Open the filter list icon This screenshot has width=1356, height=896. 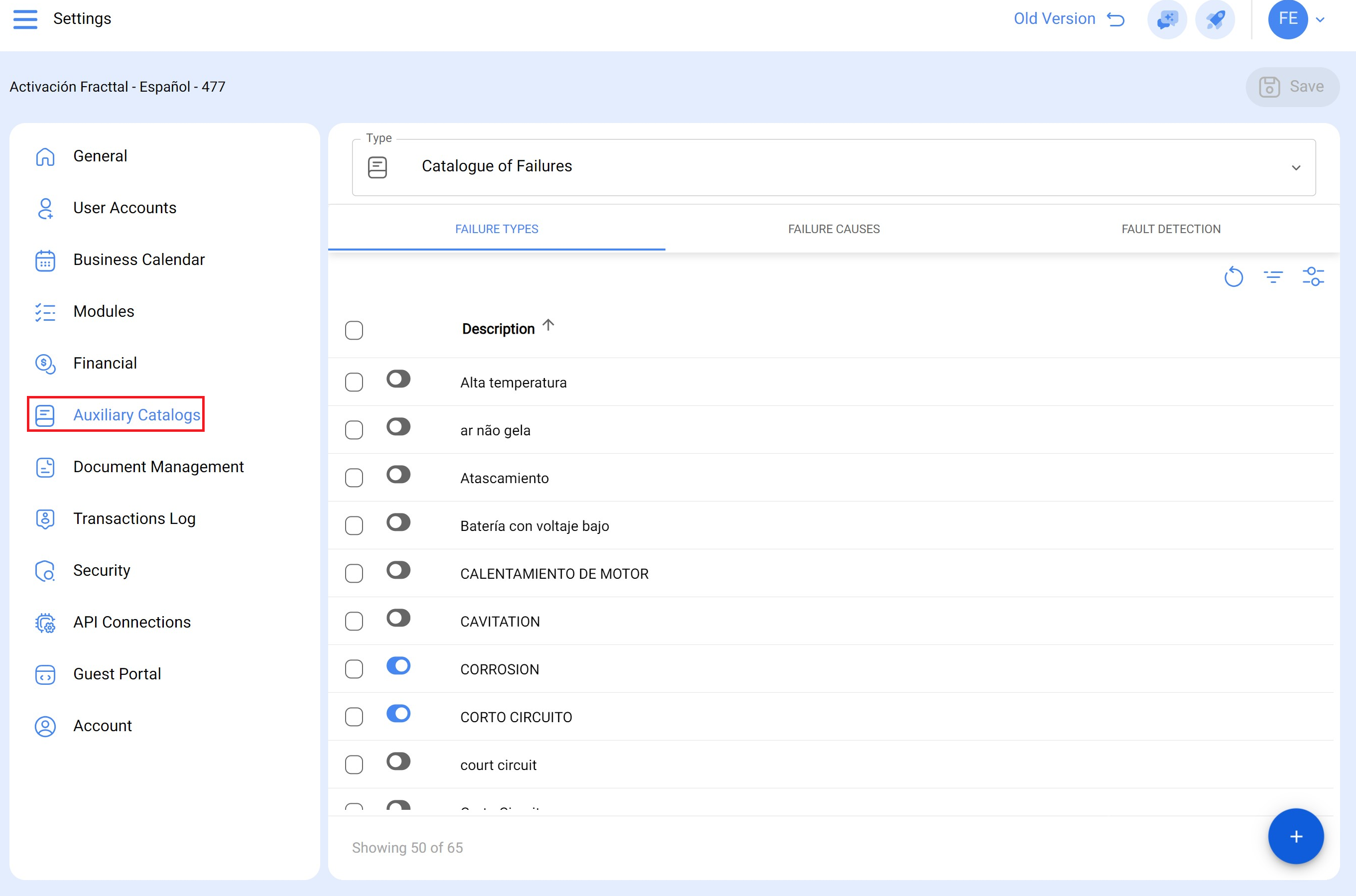point(1273,277)
